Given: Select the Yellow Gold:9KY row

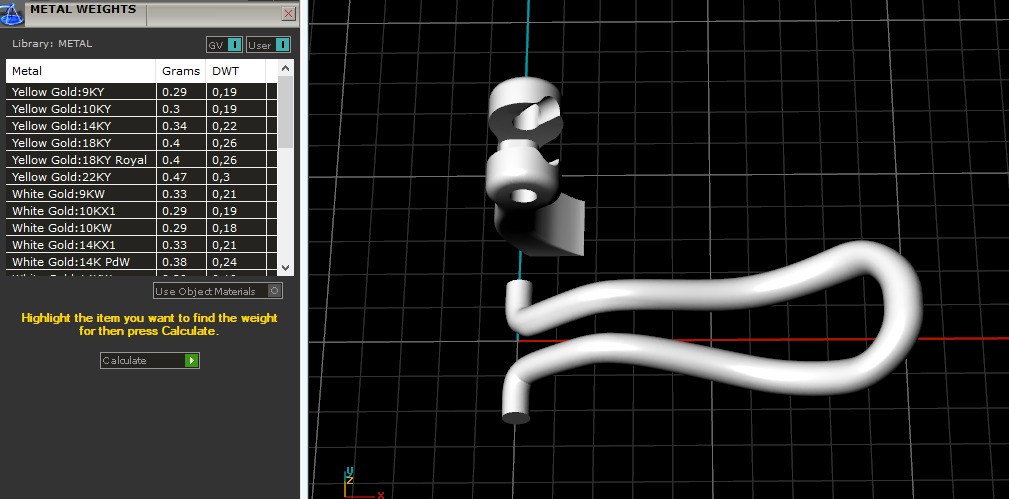Looking at the screenshot, I should [x=142, y=91].
